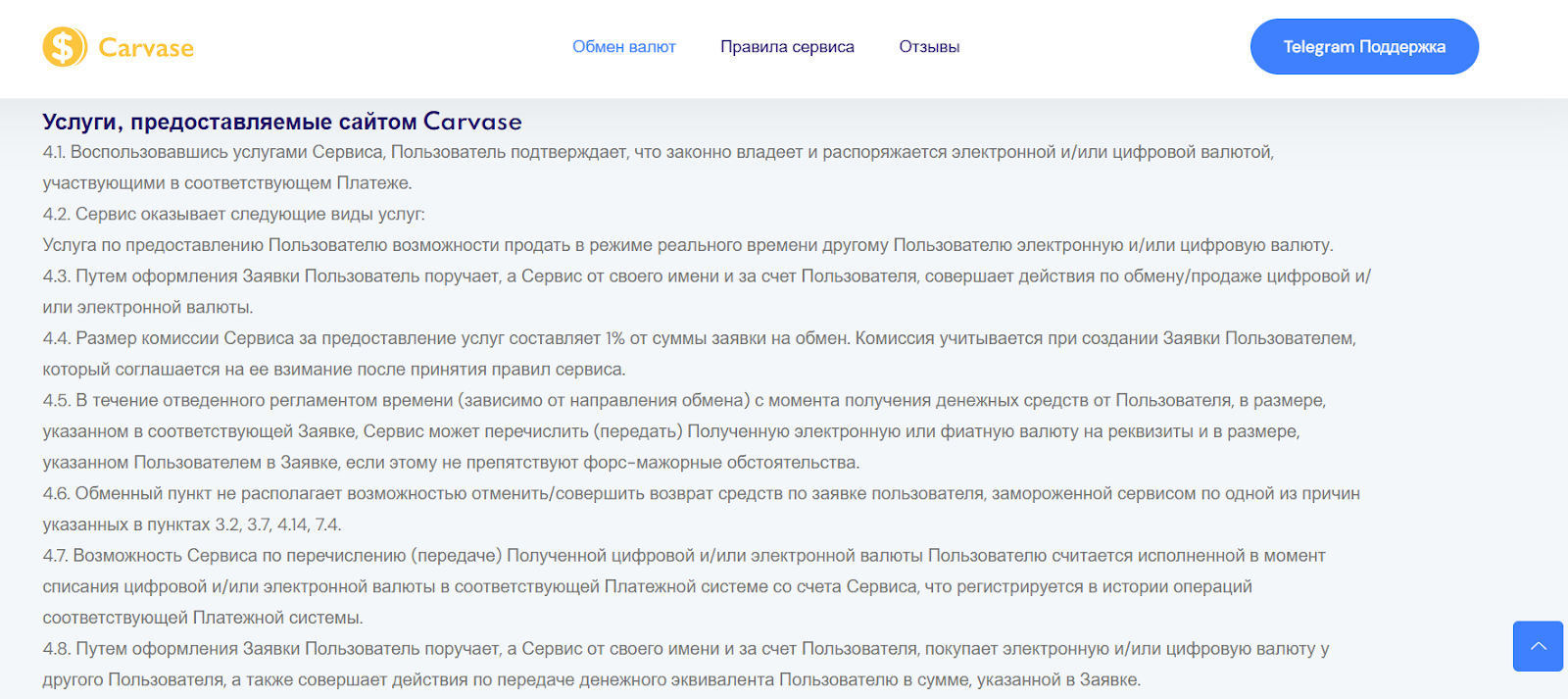Click the scroll-to-top arrow button
The image size is (1568, 699).
1538,646
